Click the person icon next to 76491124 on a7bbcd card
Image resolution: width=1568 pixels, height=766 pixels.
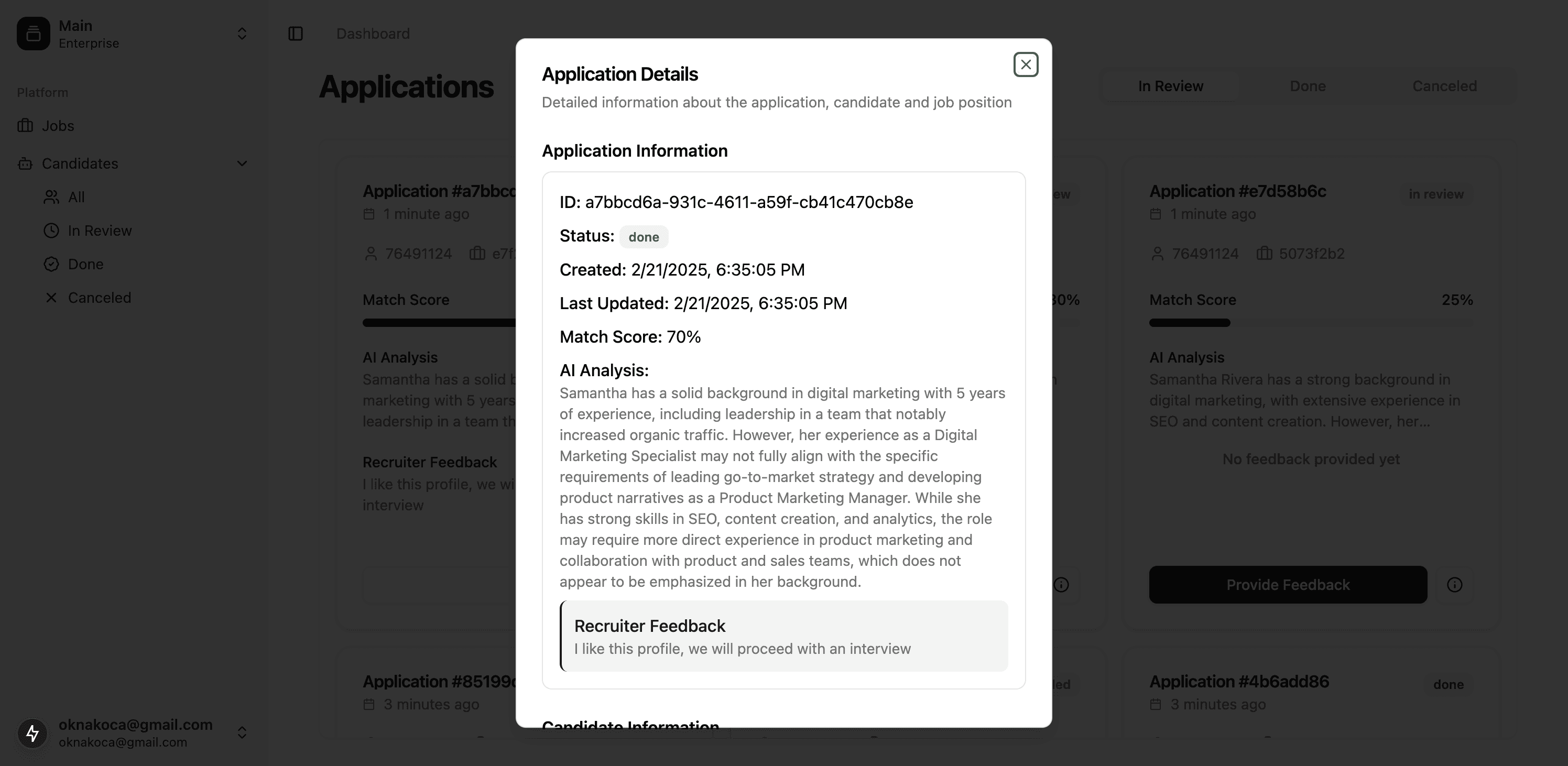[371, 254]
